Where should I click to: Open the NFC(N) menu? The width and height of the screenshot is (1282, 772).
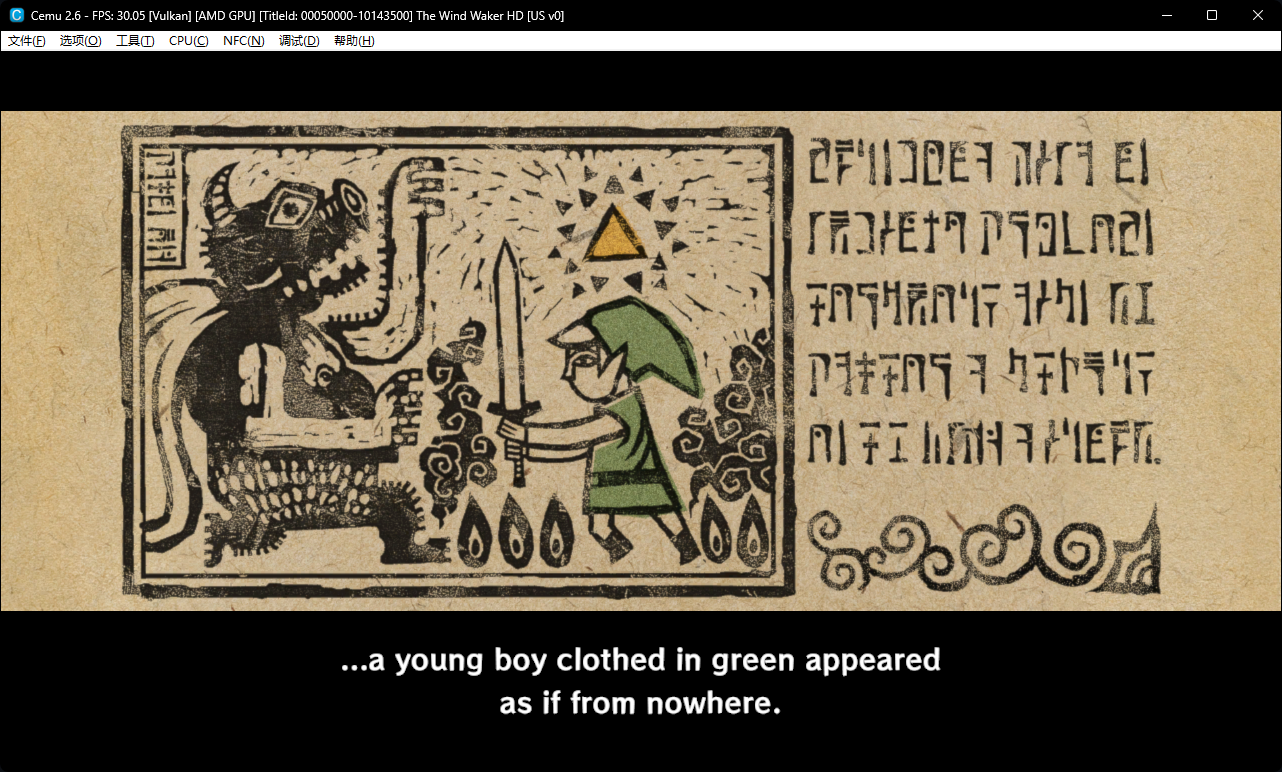(x=244, y=41)
